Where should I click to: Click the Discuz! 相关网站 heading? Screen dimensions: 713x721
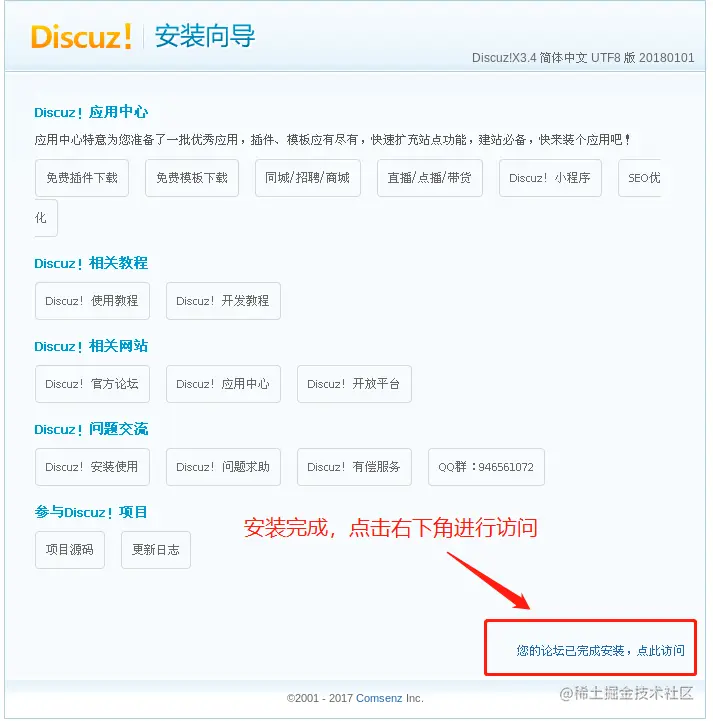coord(91,346)
